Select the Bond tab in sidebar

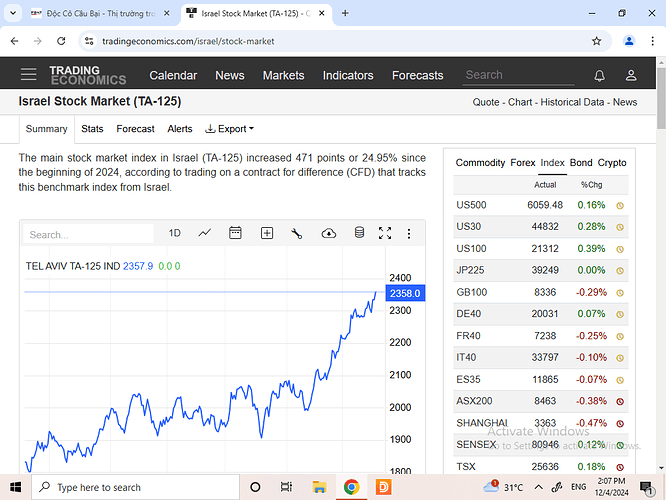coord(581,163)
